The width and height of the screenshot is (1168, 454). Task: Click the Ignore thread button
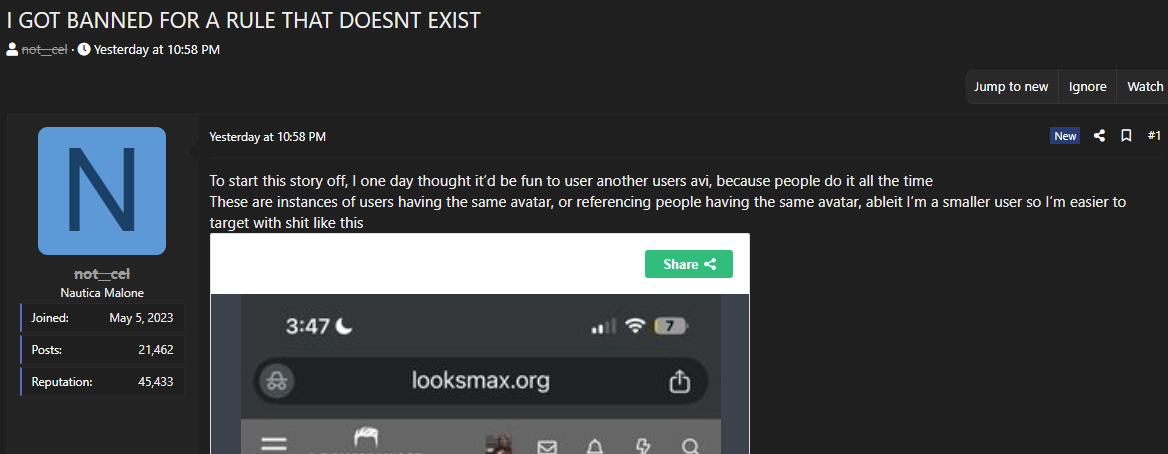(1088, 86)
